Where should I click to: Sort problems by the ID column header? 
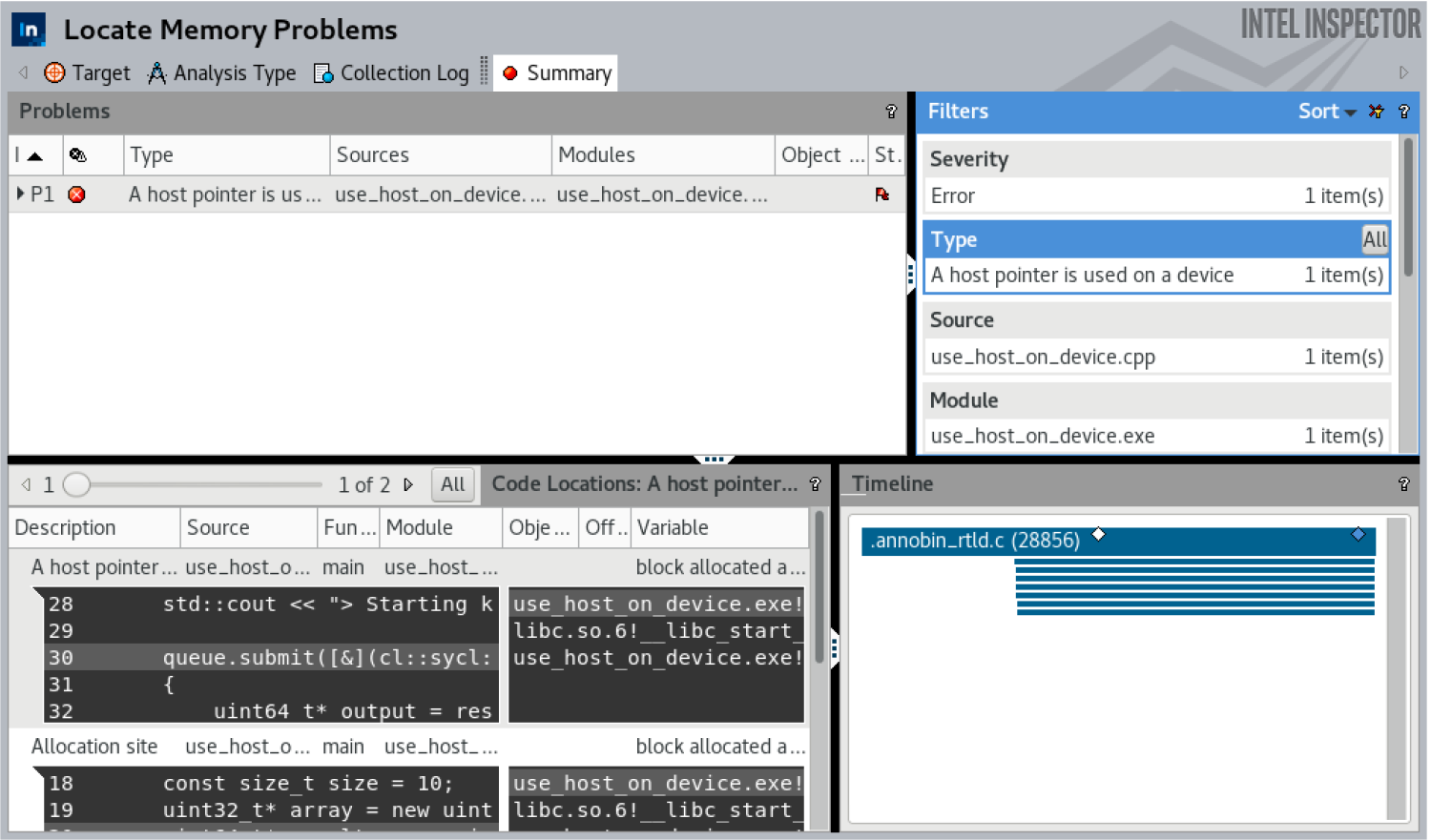pyautogui.click(x=35, y=154)
